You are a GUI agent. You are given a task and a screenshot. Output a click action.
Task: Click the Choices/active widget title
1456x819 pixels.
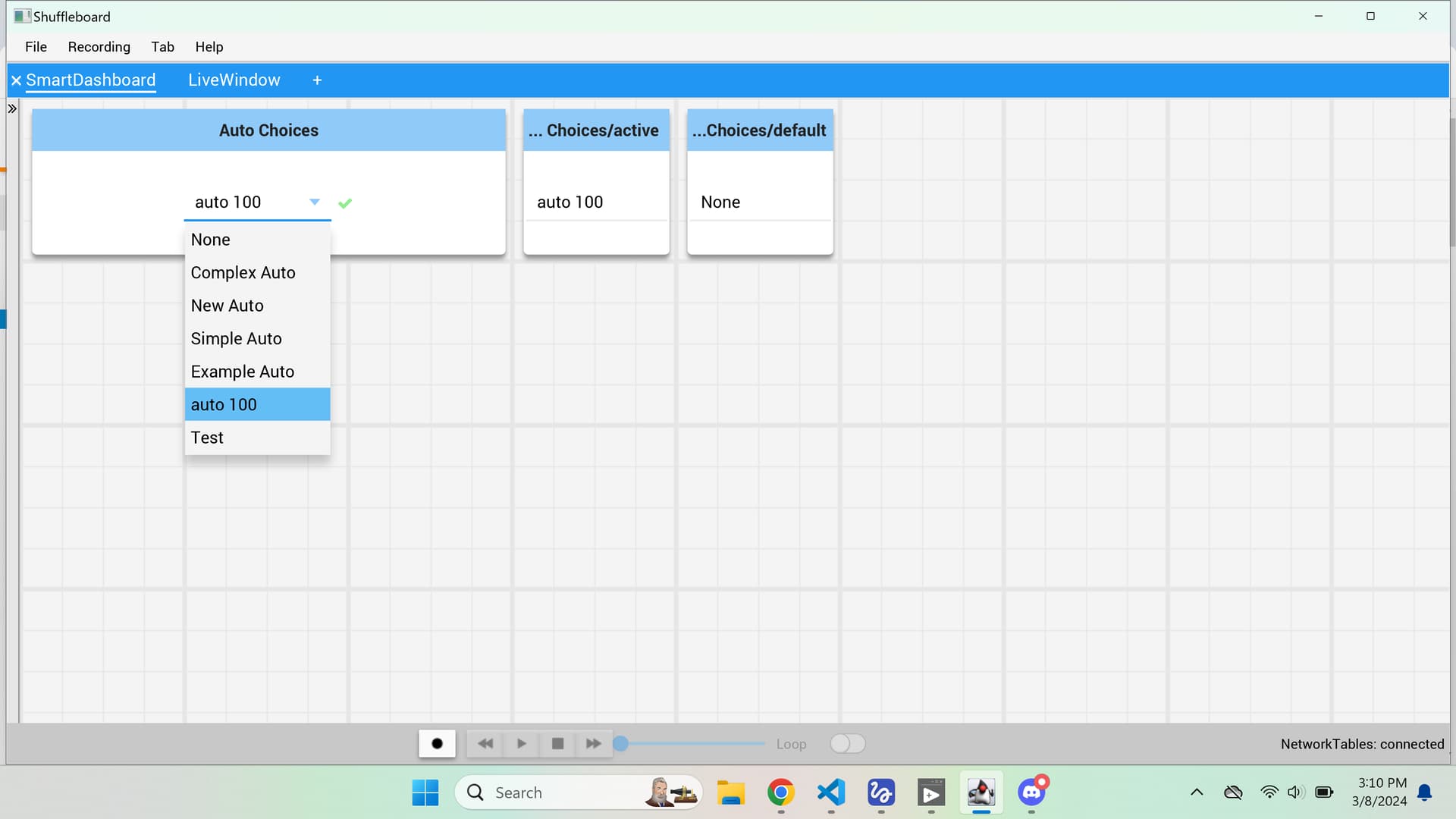[x=596, y=130]
